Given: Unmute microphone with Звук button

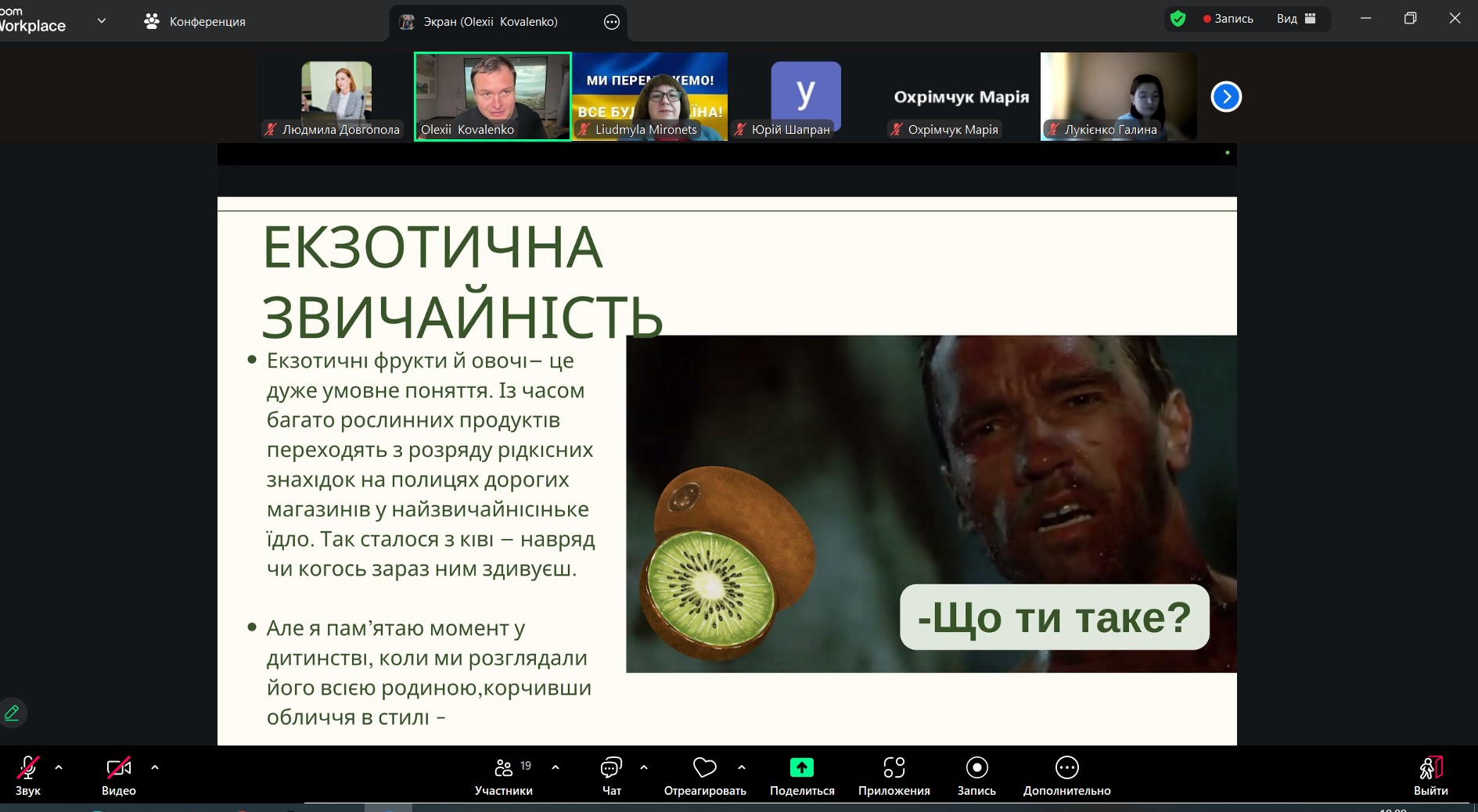Looking at the screenshot, I should click(28, 768).
